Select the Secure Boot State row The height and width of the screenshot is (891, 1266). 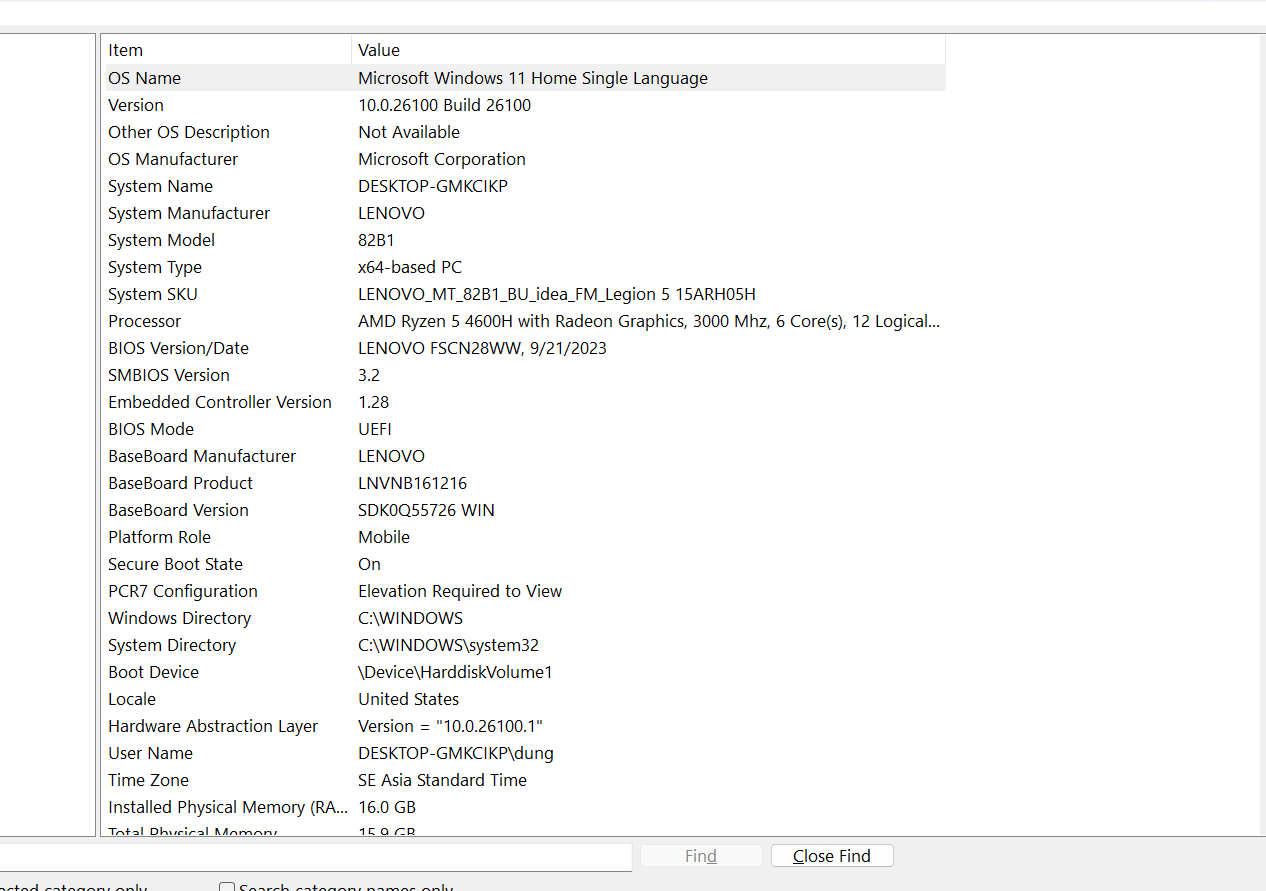[x=525, y=564]
